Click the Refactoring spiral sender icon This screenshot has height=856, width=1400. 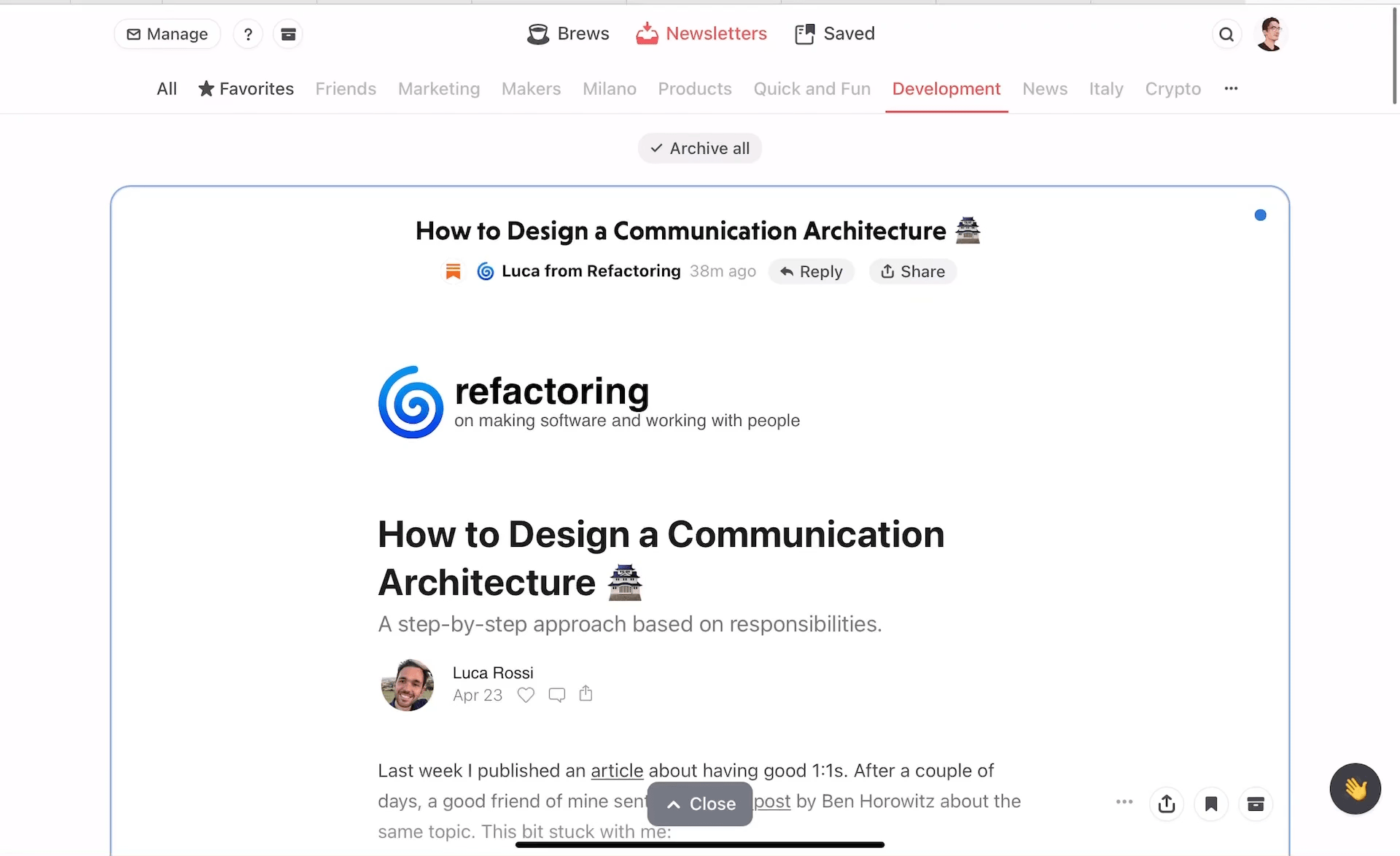[x=485, y=271]
